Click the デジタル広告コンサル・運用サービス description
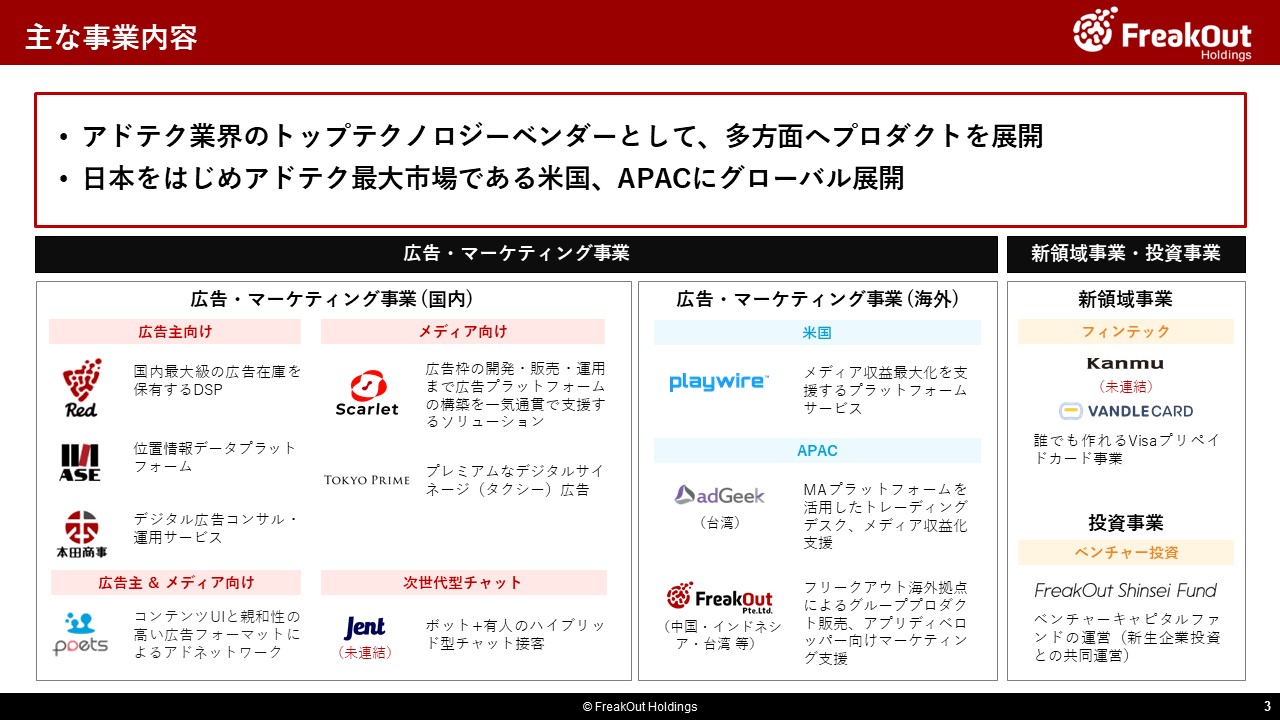Screen dimensions: 1280x720 click(215, 528)
